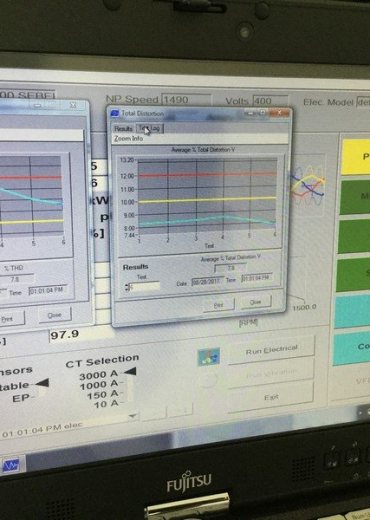The height and width of the screenshot is (520, 370).
Task: Click the Time field in the left dialog
Action: tap(48, 290)
